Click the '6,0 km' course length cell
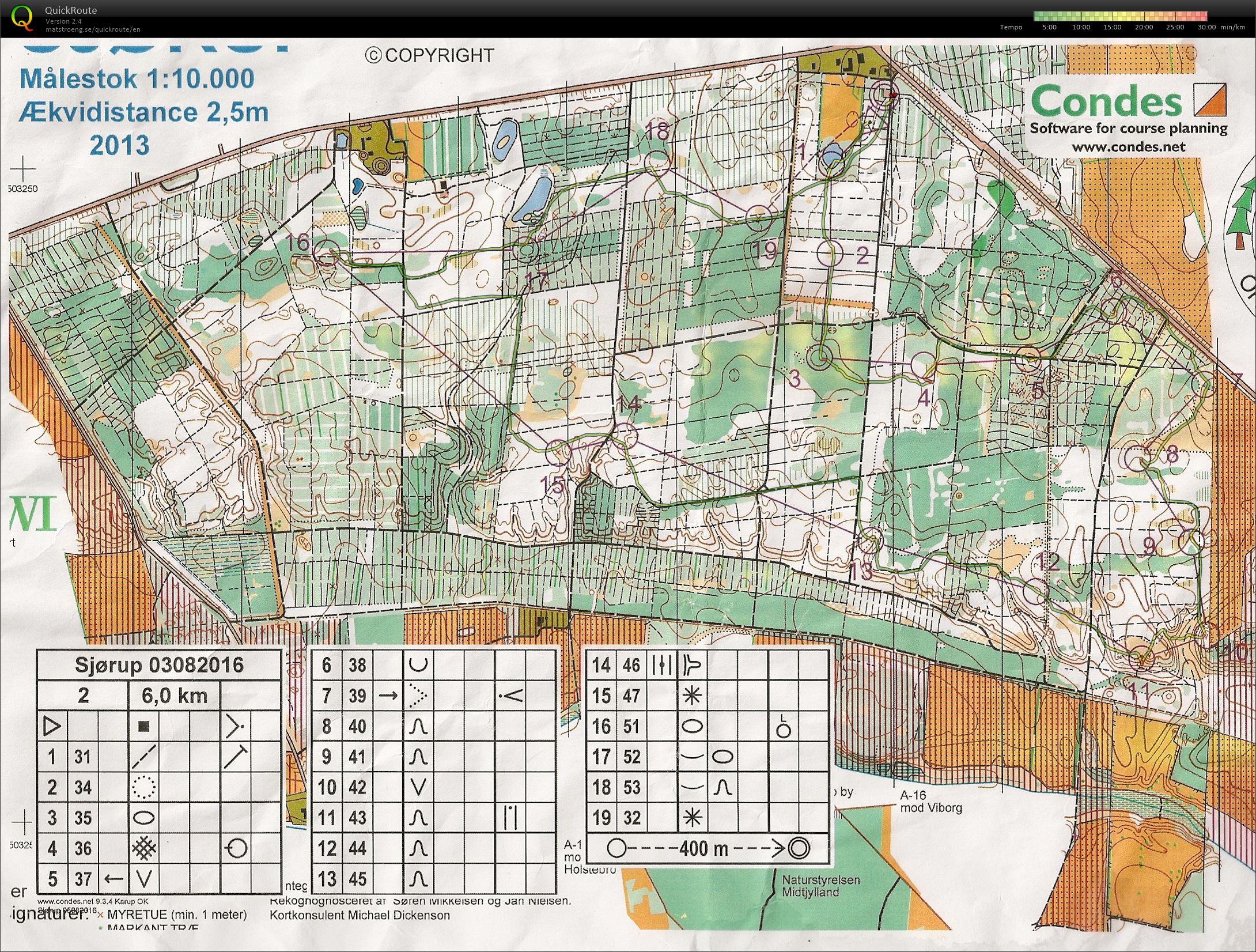Viewport: 1256px width, 952px height. [x=175, y=696]
